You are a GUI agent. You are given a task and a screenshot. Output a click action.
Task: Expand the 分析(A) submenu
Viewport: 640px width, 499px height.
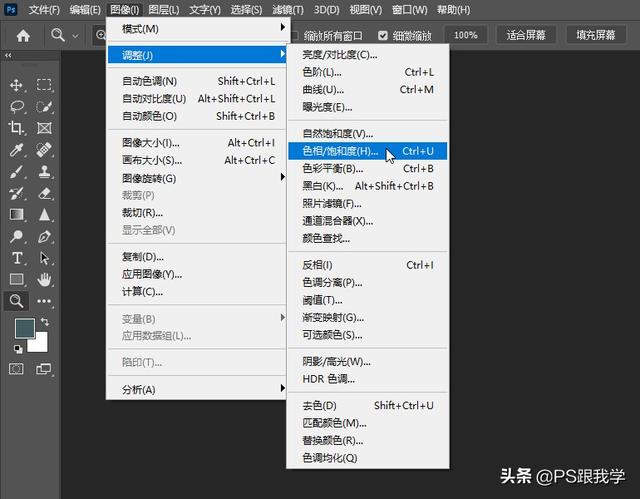tap(197, 389)
